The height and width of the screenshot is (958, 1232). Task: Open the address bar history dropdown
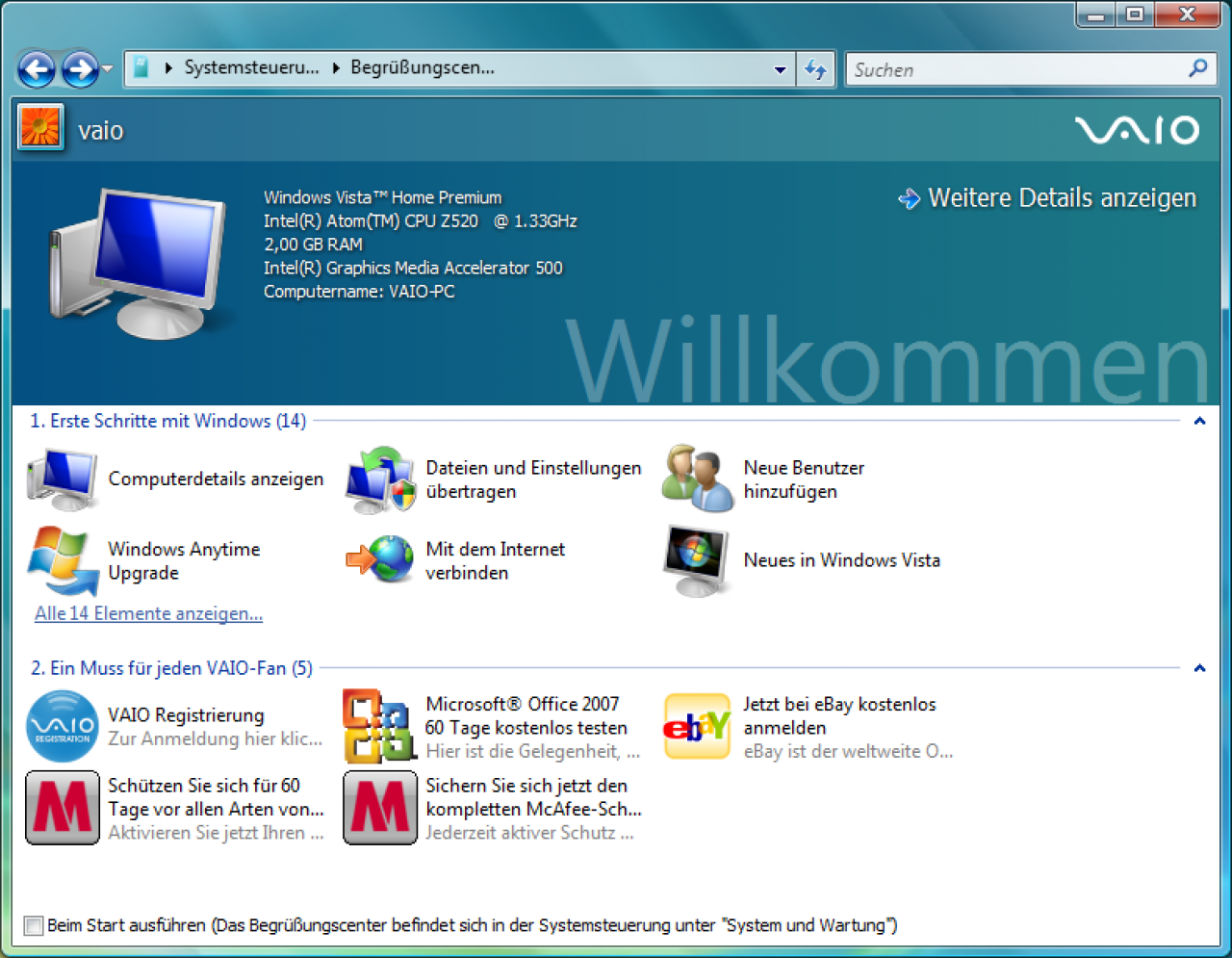coord(780,69)
